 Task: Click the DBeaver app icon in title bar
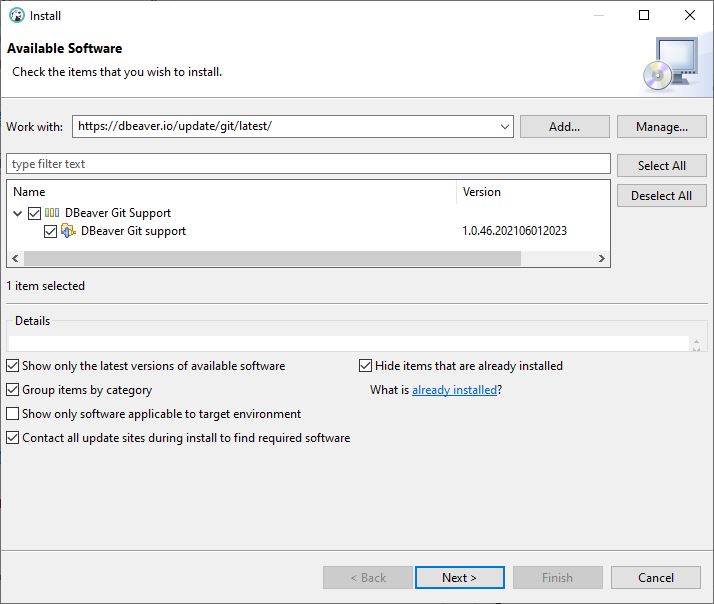[x=16, y=15]
